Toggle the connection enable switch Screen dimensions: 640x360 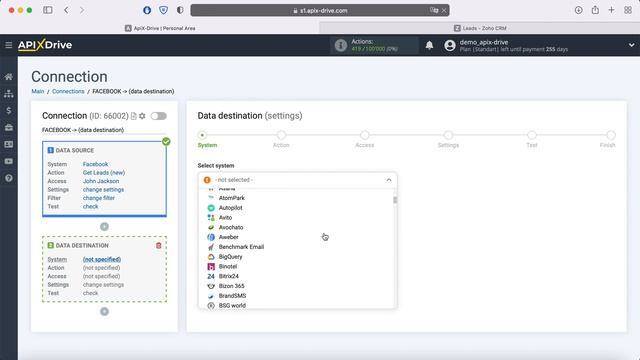point(158,116)
